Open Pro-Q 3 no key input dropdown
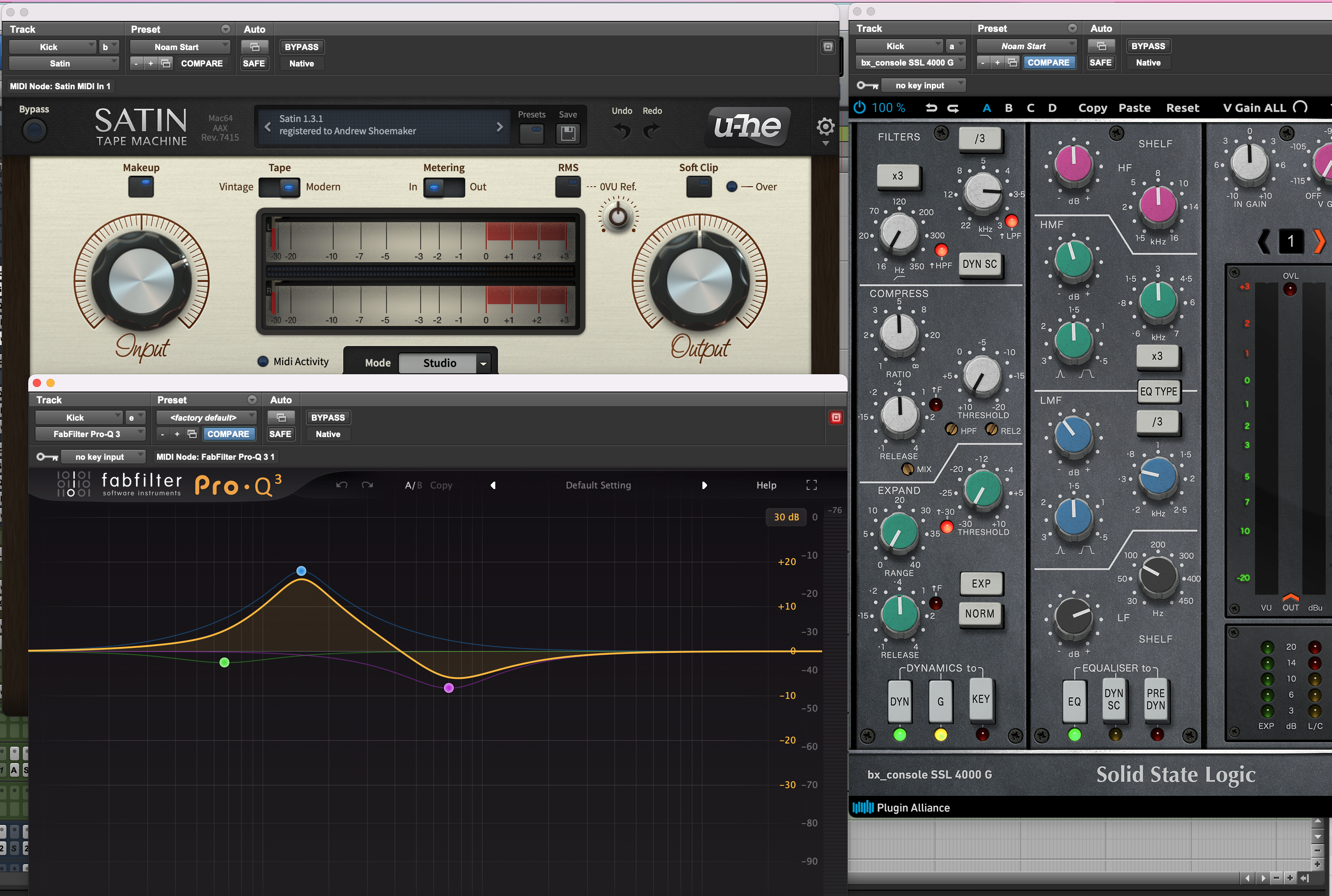 click(x=103, y=457)
